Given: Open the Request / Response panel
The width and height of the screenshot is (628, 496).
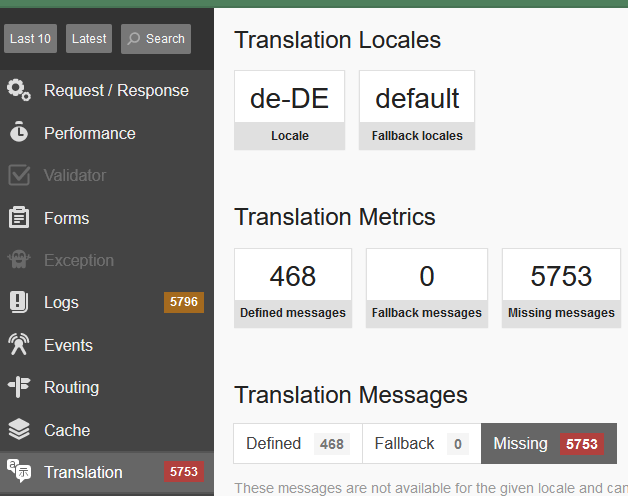Looking at the screenshot, I should tap(107, 91).
